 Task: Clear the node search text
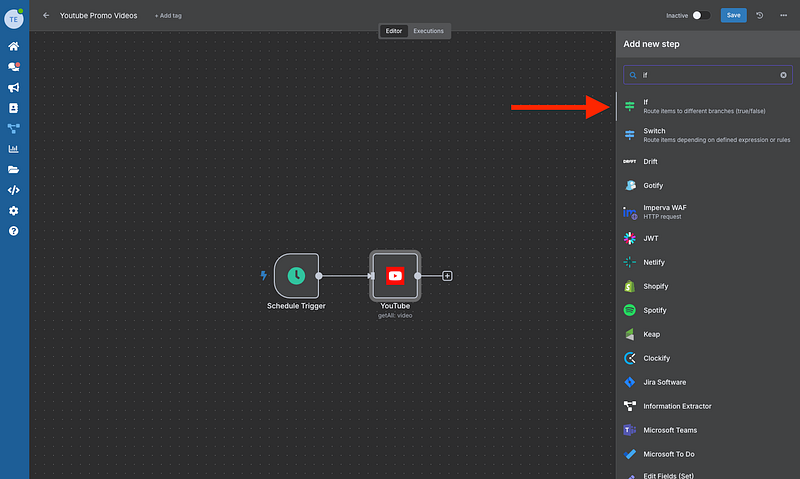click(x=783, y=75)
